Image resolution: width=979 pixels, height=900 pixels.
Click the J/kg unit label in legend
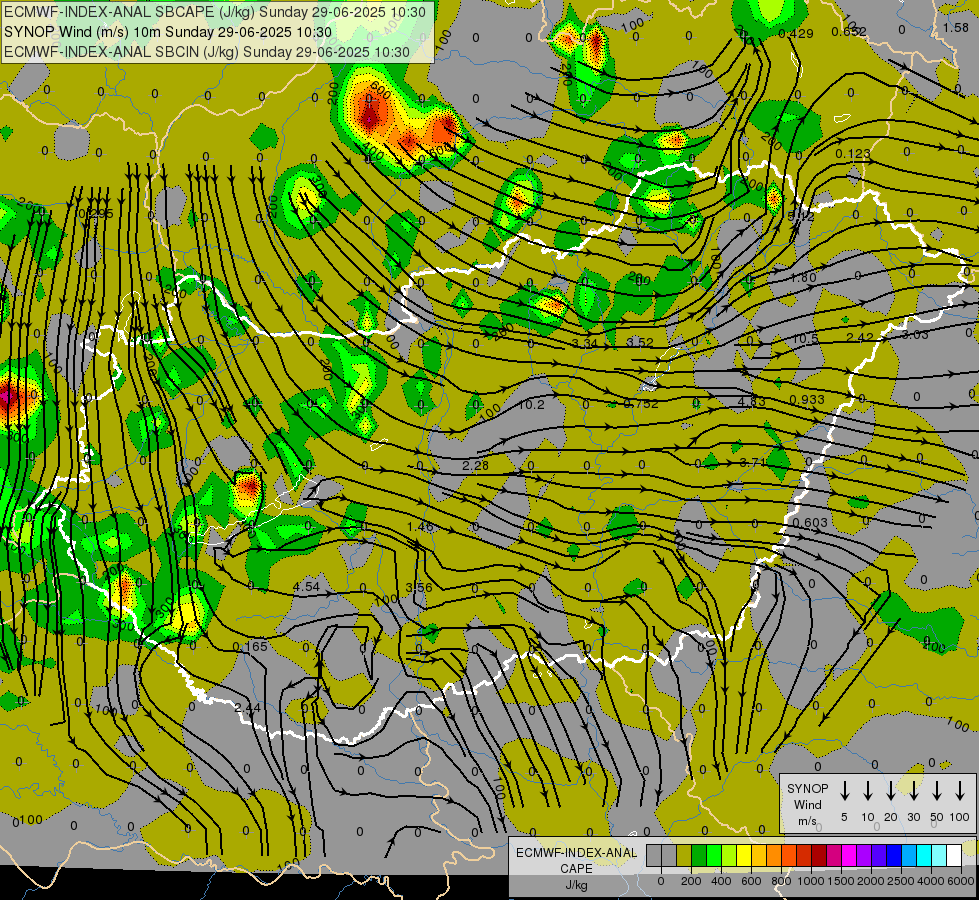tap(576, 885)
